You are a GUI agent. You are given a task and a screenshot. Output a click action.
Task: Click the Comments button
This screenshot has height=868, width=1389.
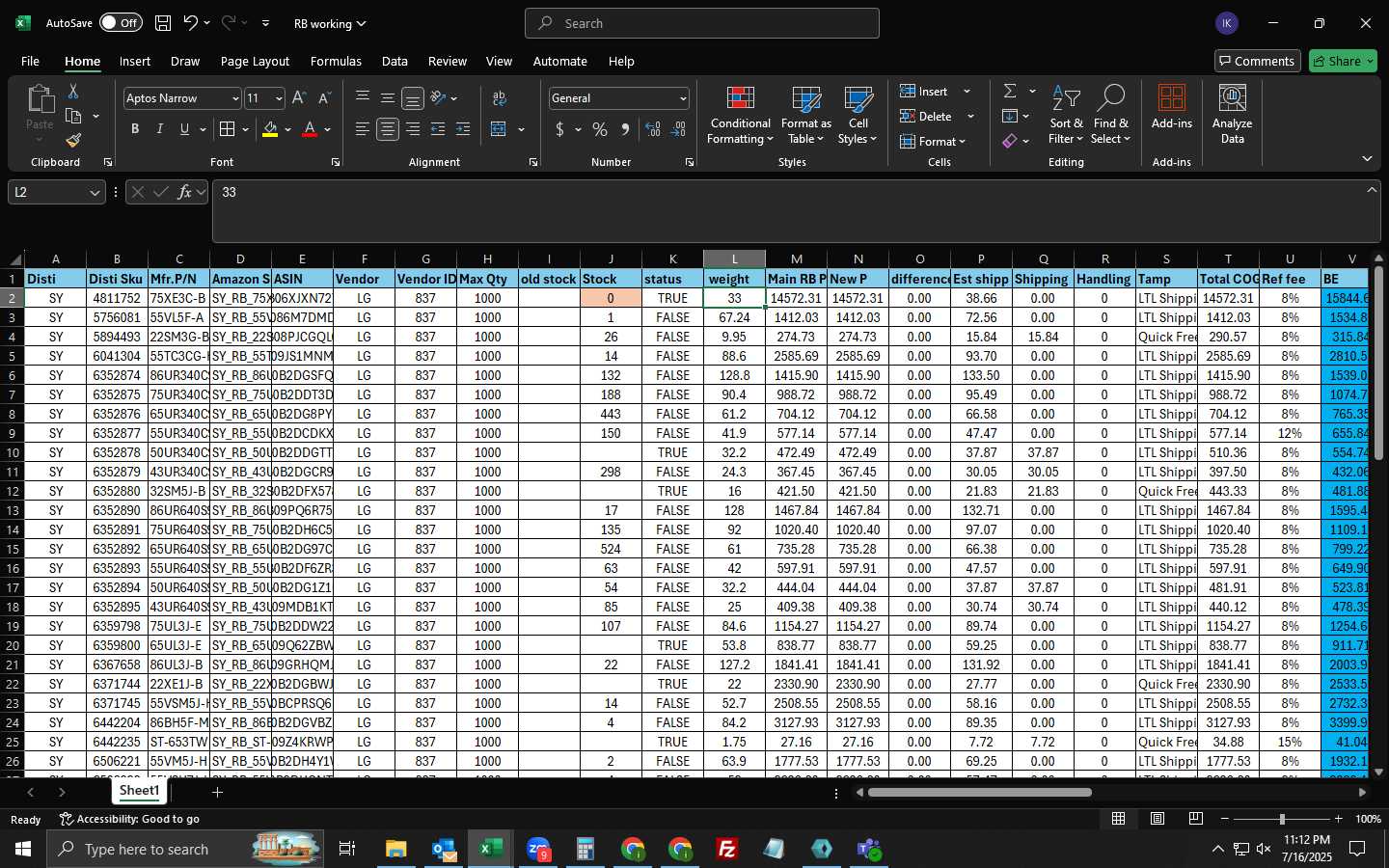click(1257, 61)
